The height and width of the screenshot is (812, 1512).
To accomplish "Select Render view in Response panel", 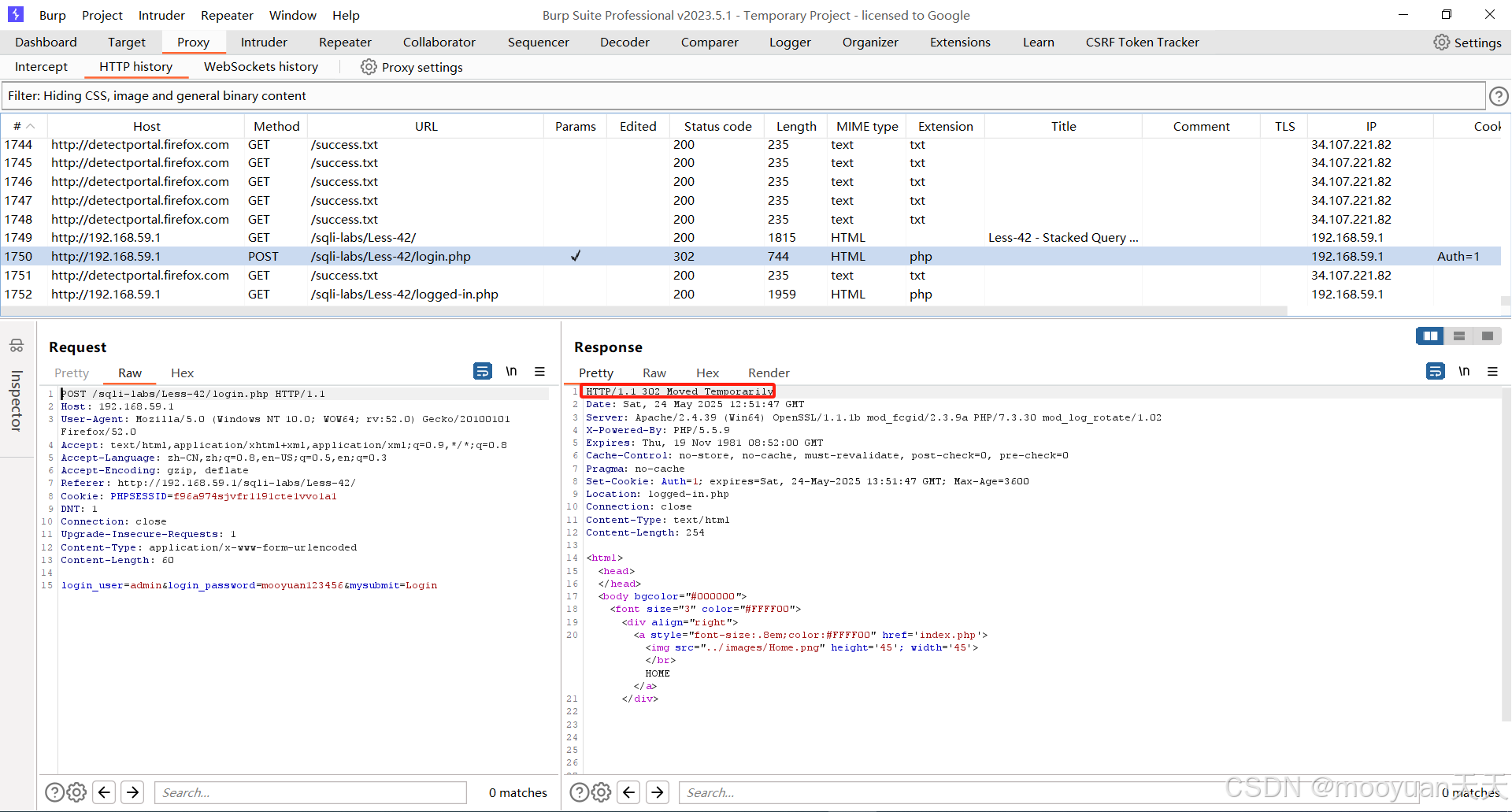I will click(x=769, y=373).
